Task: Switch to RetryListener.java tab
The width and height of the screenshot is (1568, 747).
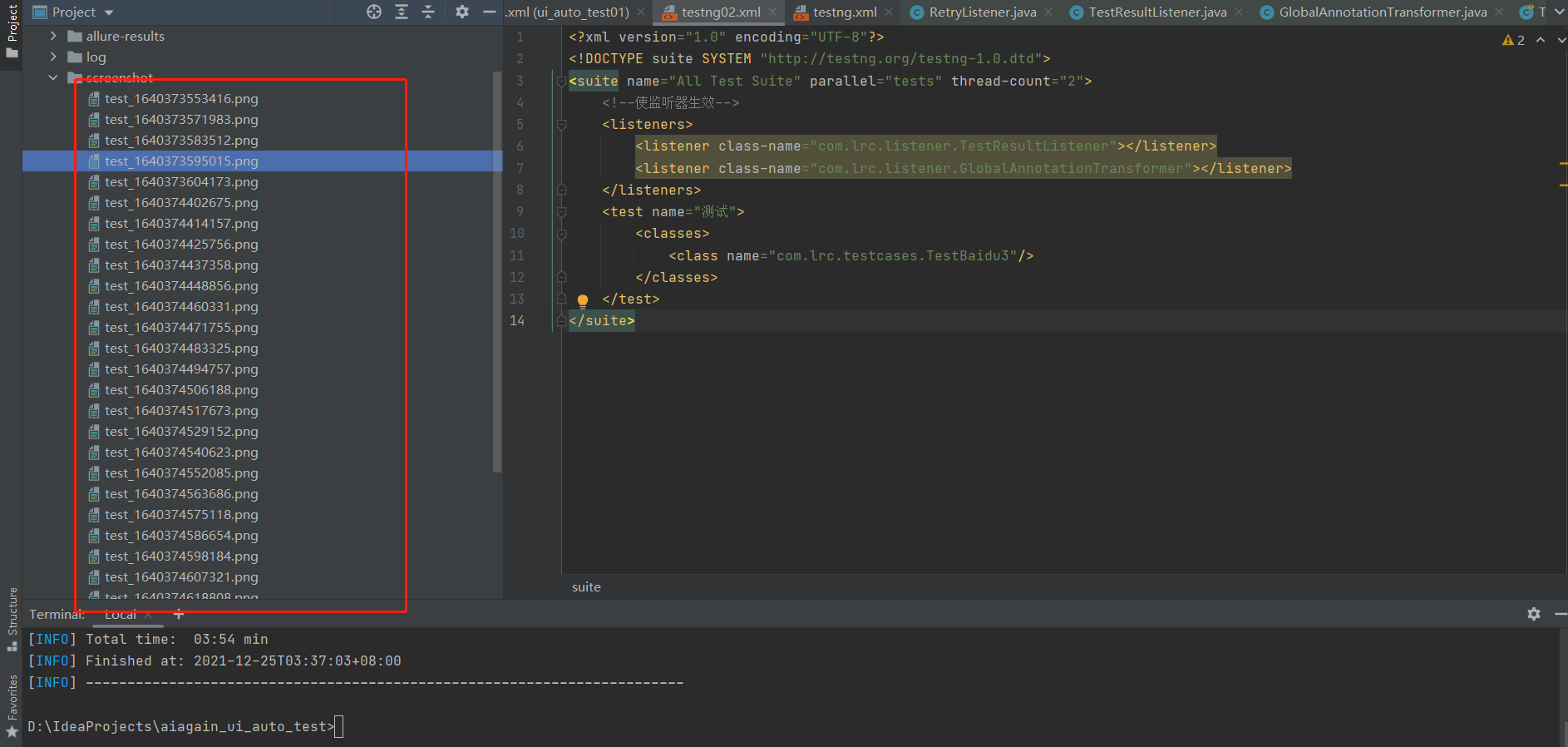Action: [982, 12]
